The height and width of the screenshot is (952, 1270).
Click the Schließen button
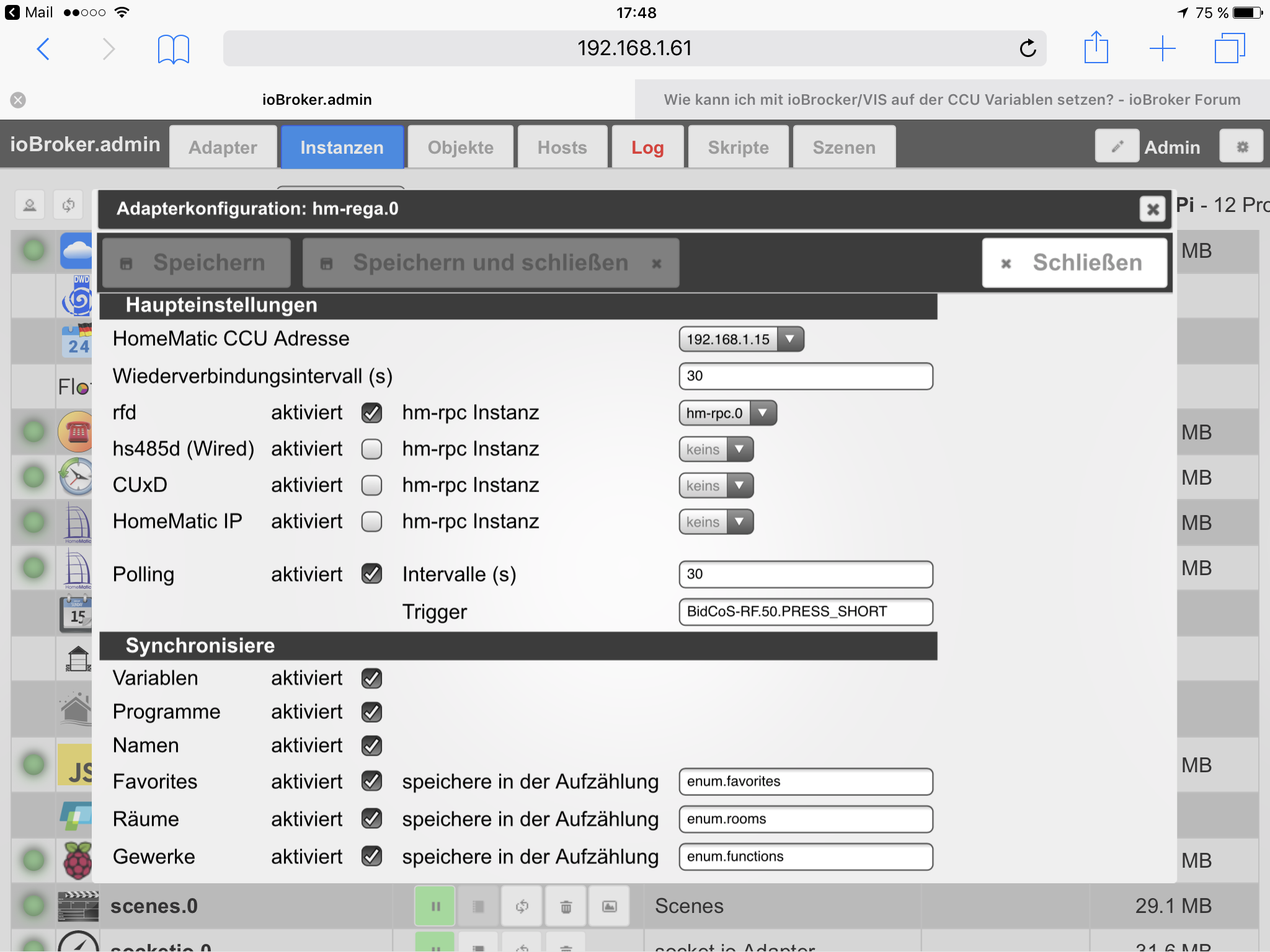pyautogui.click(x=1074, y=263)
